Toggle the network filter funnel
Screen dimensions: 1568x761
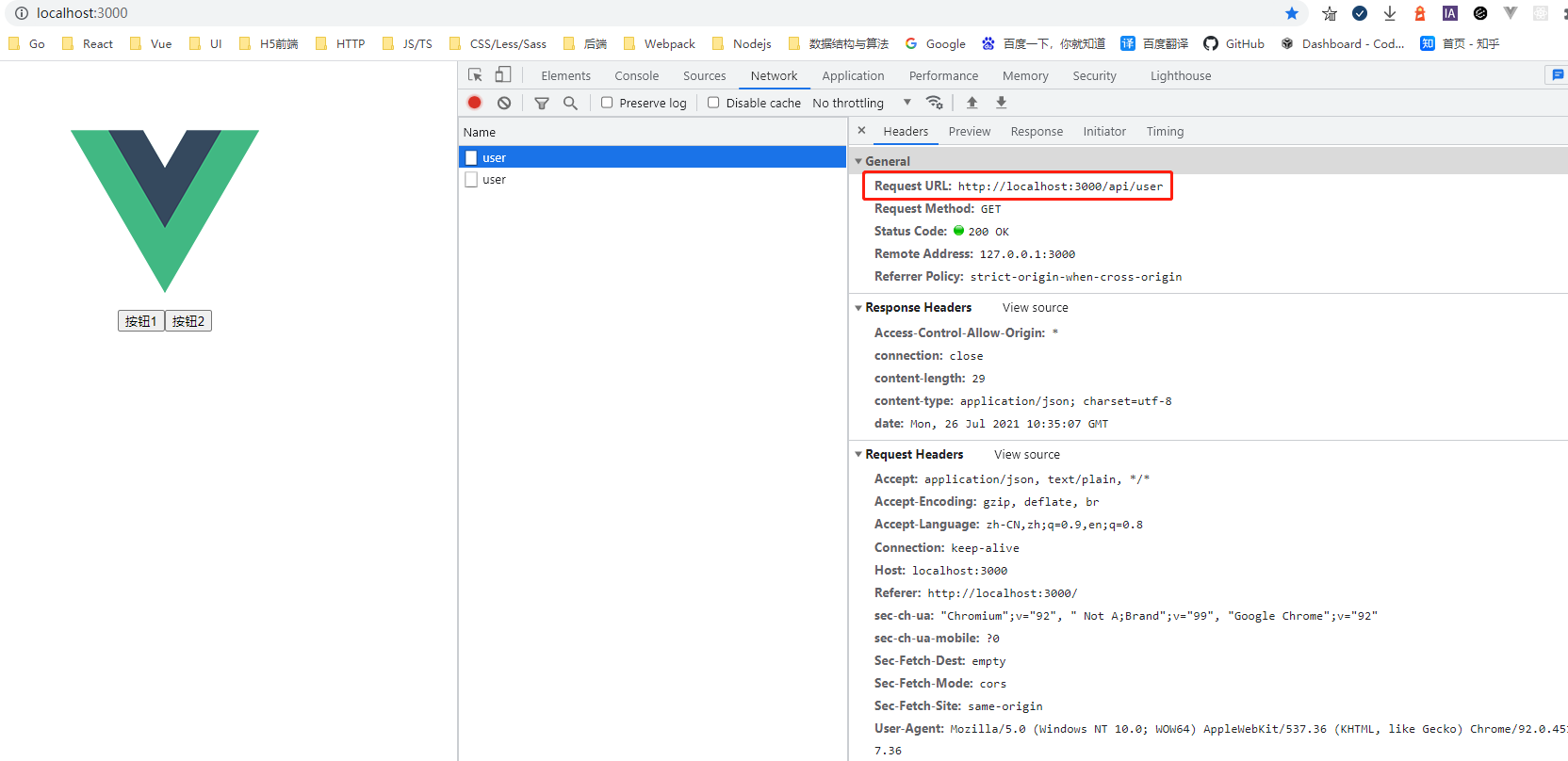coord(542,103)
